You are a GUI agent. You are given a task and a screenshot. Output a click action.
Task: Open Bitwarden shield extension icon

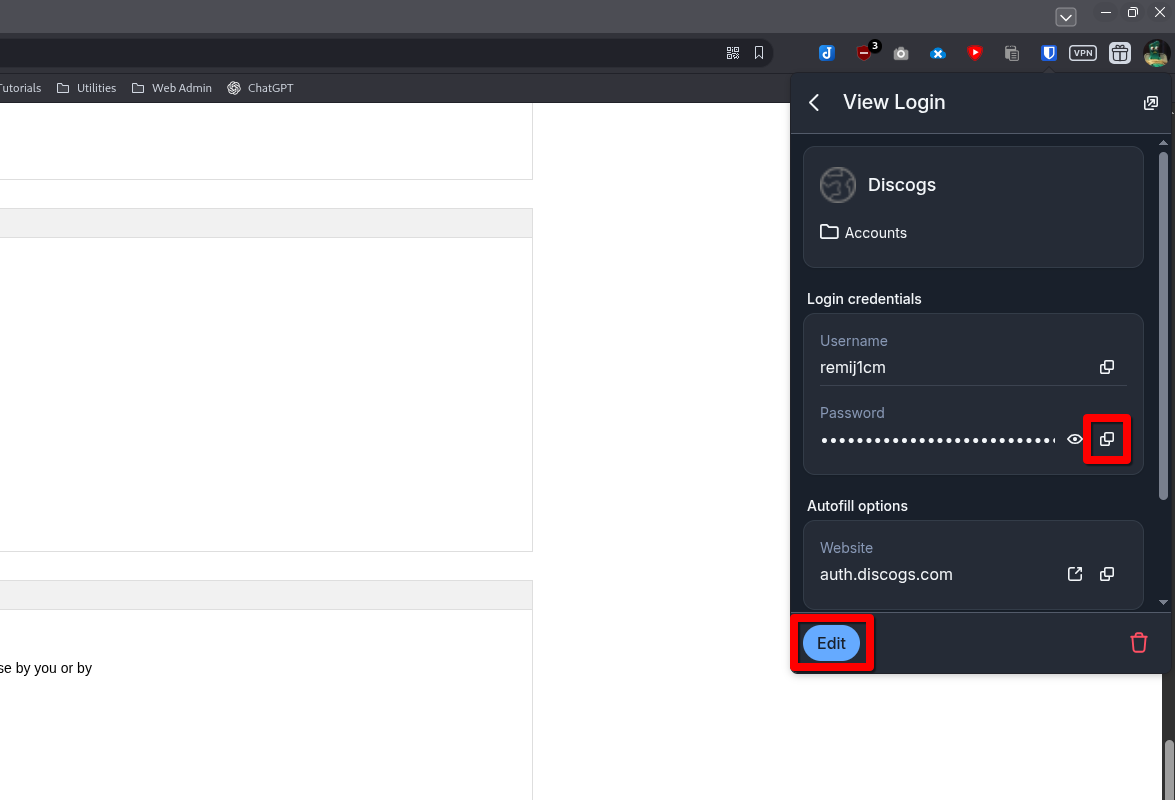[x=1049, y=53]
